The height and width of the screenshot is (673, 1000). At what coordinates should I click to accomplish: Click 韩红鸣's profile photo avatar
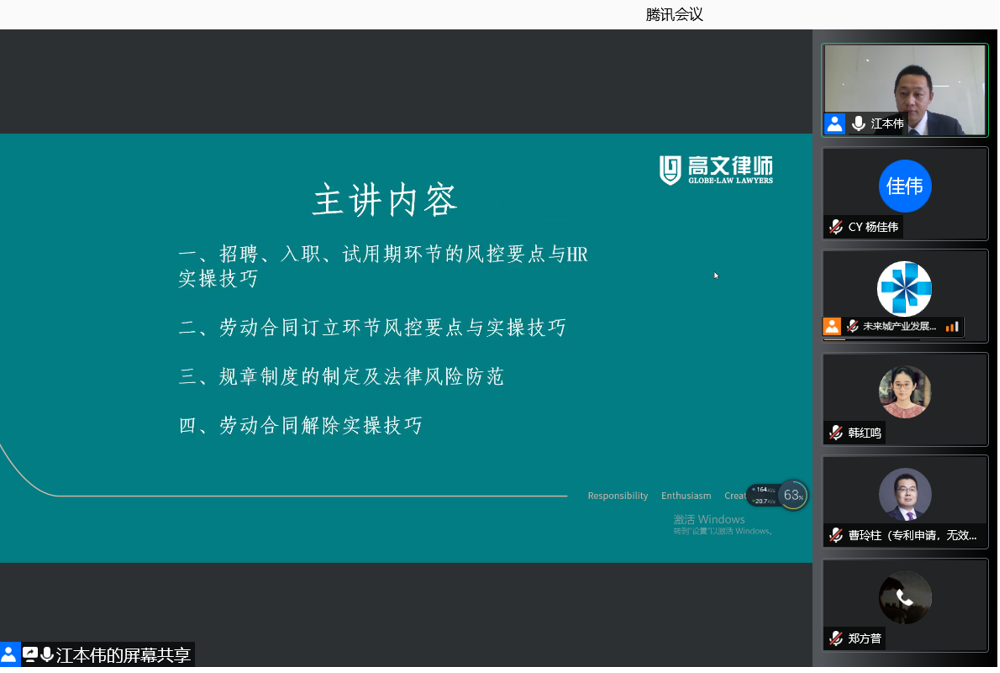(904, 392)
